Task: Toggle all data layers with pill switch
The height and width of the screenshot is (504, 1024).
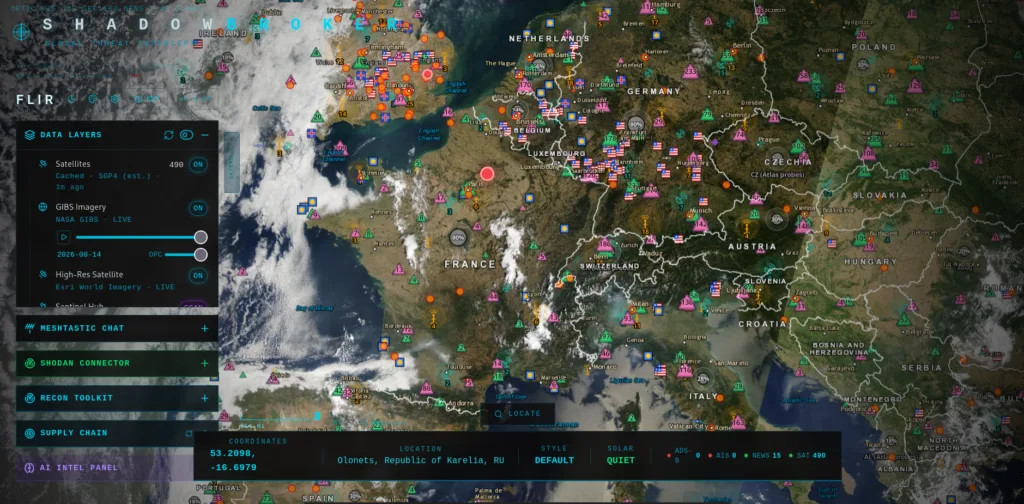Action: pos(187,135)
